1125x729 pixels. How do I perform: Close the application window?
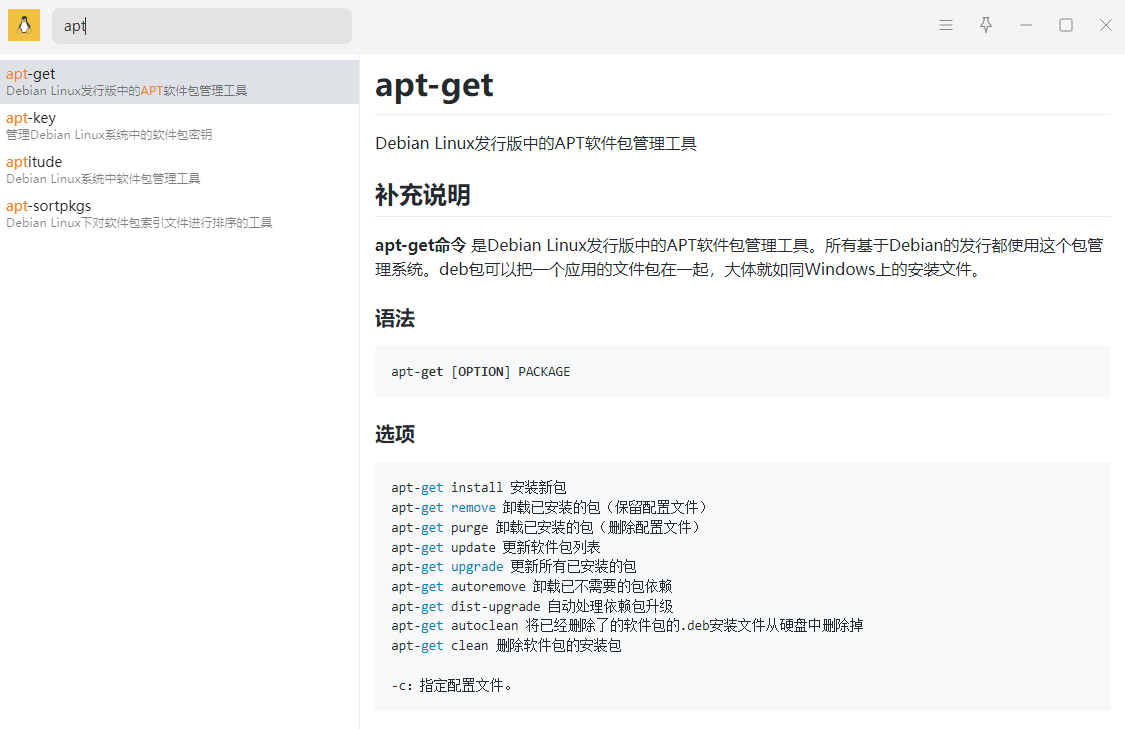[x=1106, y=25]
